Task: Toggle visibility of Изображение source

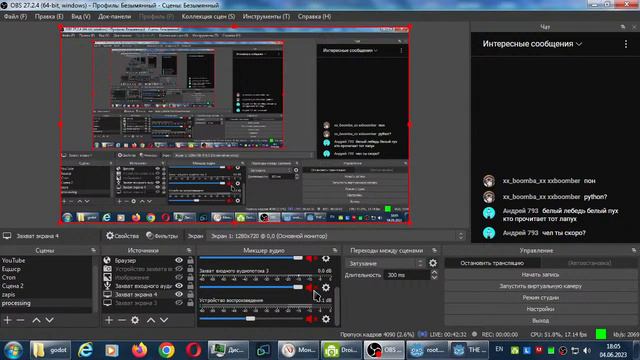Action: (x=179, y=277)
